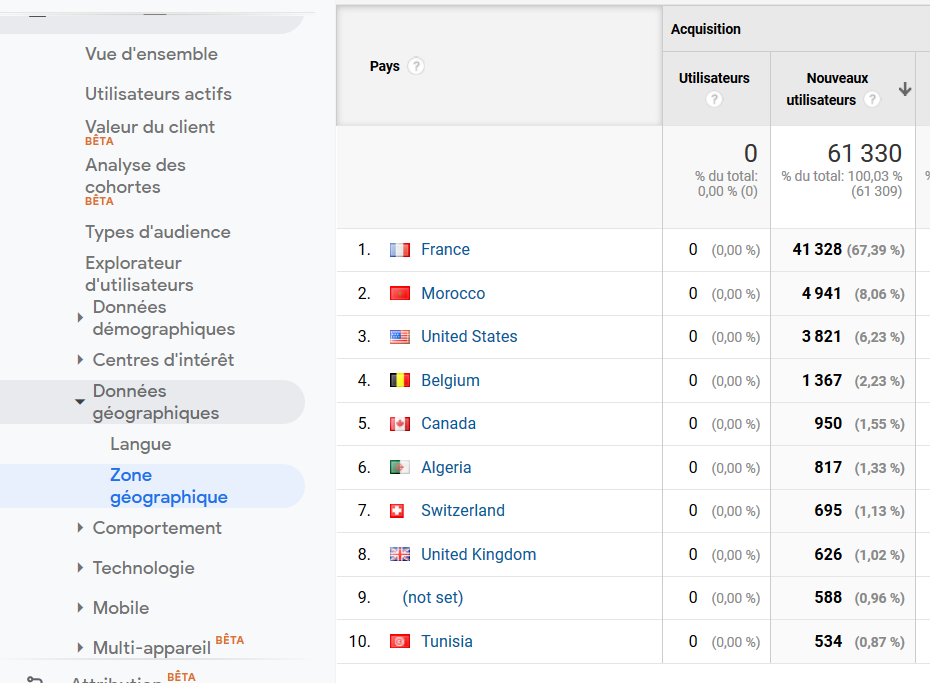This screenshot has height=683, width=930.
Task: Click the help icon next to Pays
Action: 416,67
